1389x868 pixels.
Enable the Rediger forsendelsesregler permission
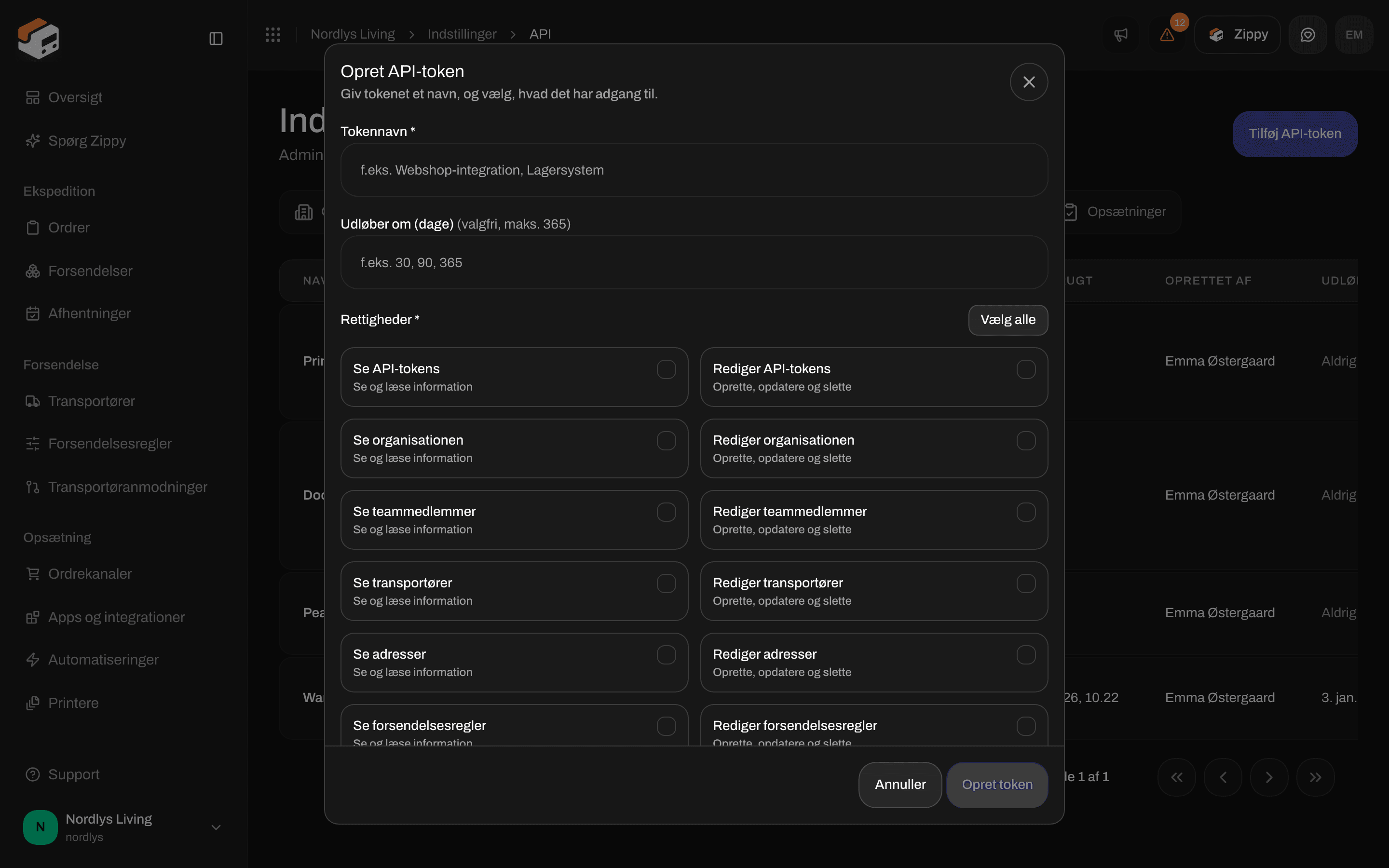pos(1026,726)
